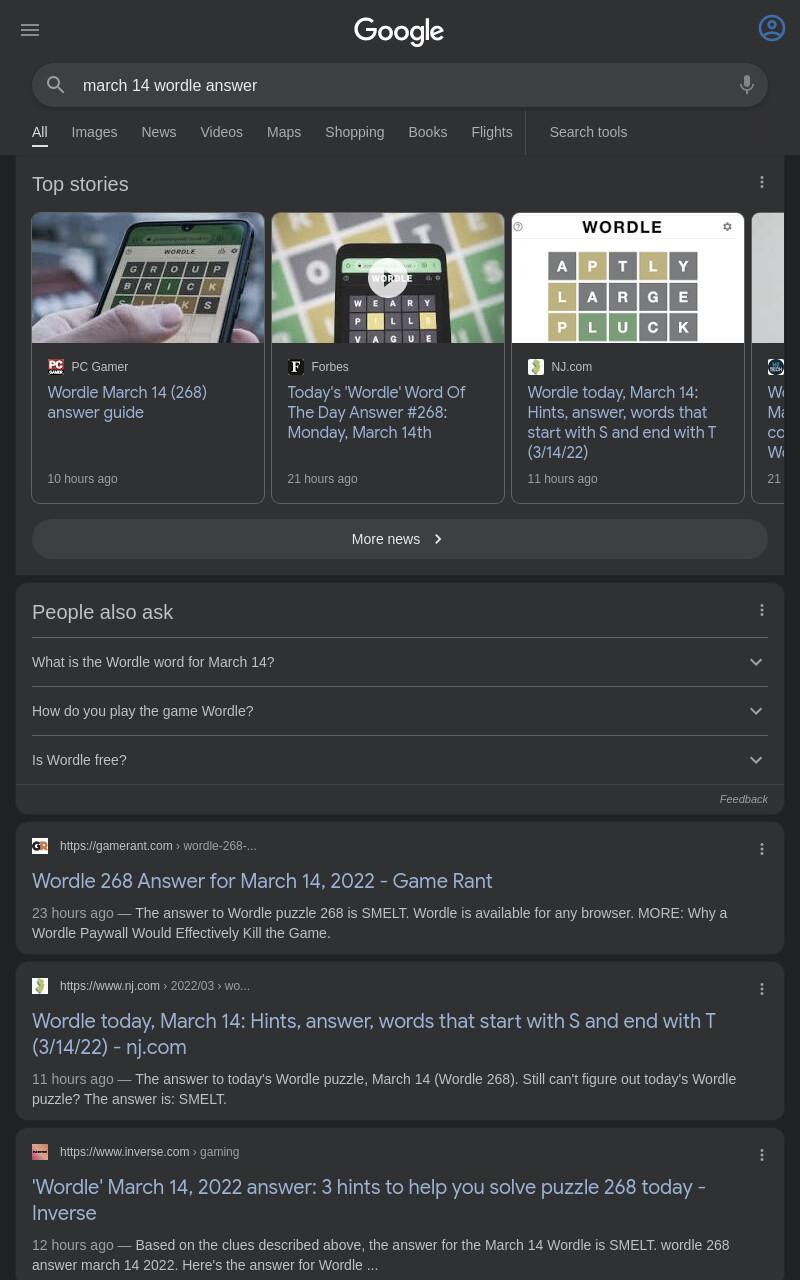Open options for the inverse.com result
Screen dimensions: 800x1280
click(x=762, y=1155)
